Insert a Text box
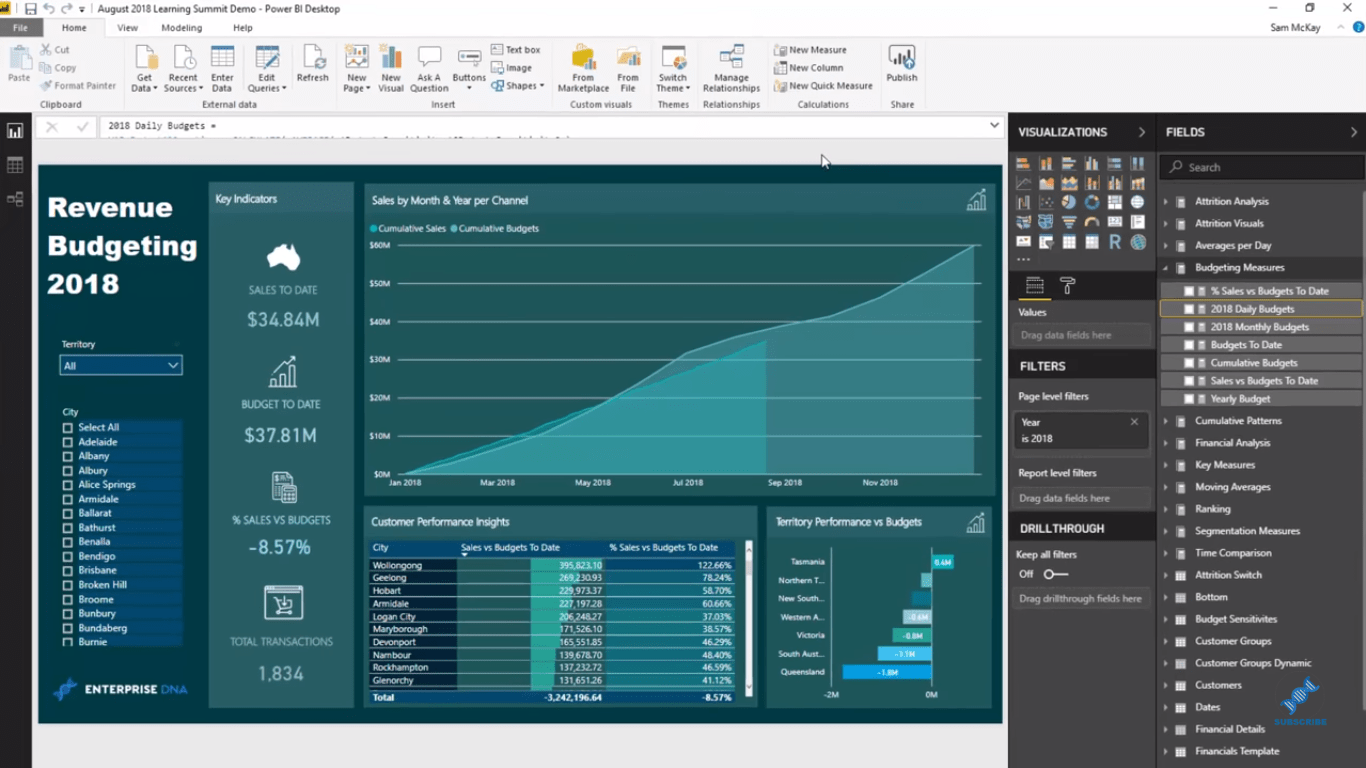 coord(516,50)
